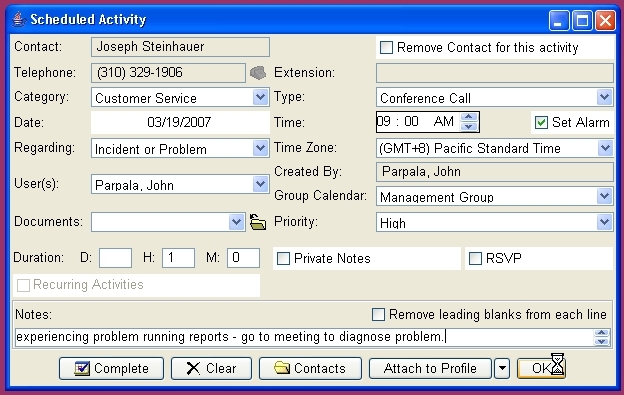Toggle the RSVP checkbox
624x395 pixels.
[x=475, y=259]
